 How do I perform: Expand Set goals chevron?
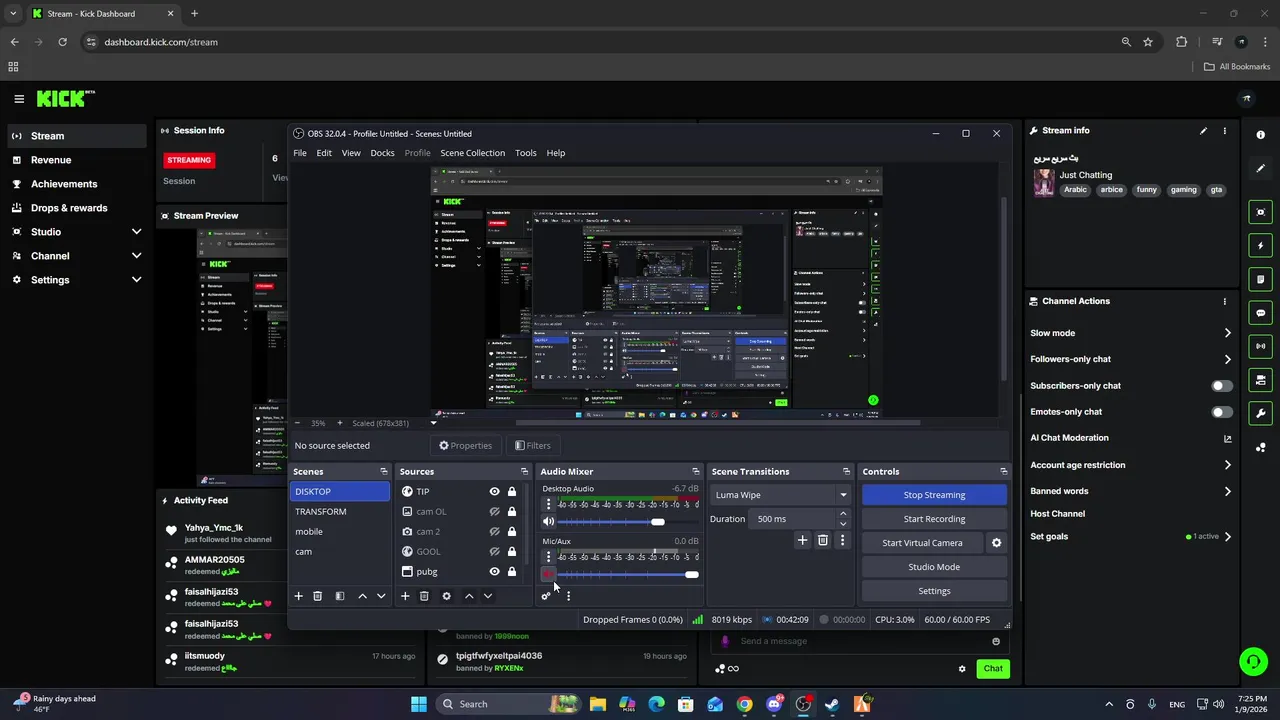pos(1227,537)
